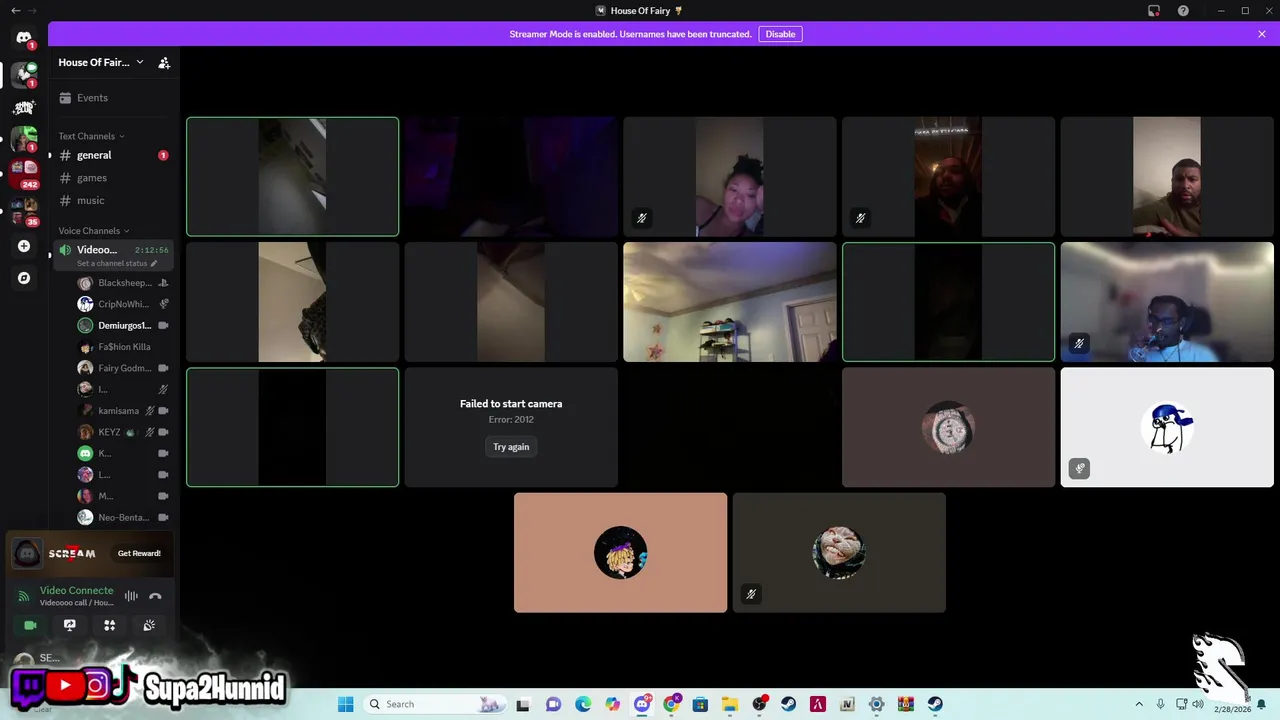Open Settings gear on taskbar
The height and width of the screenshot is (720, 1280).
click(876, 704)
